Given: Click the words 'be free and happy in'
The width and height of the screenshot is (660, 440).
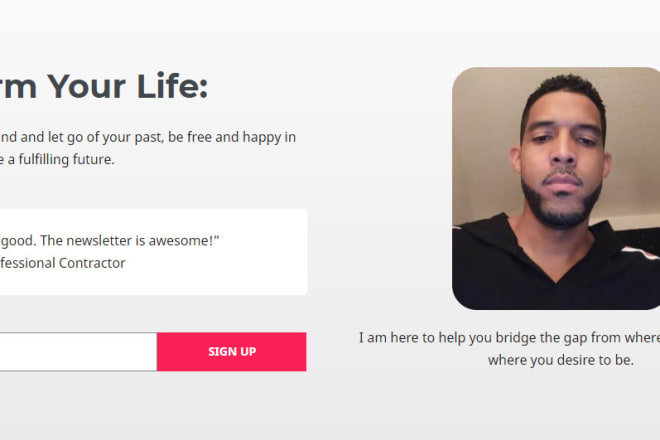Looking at the screenshot, I should tap(232, 137).
